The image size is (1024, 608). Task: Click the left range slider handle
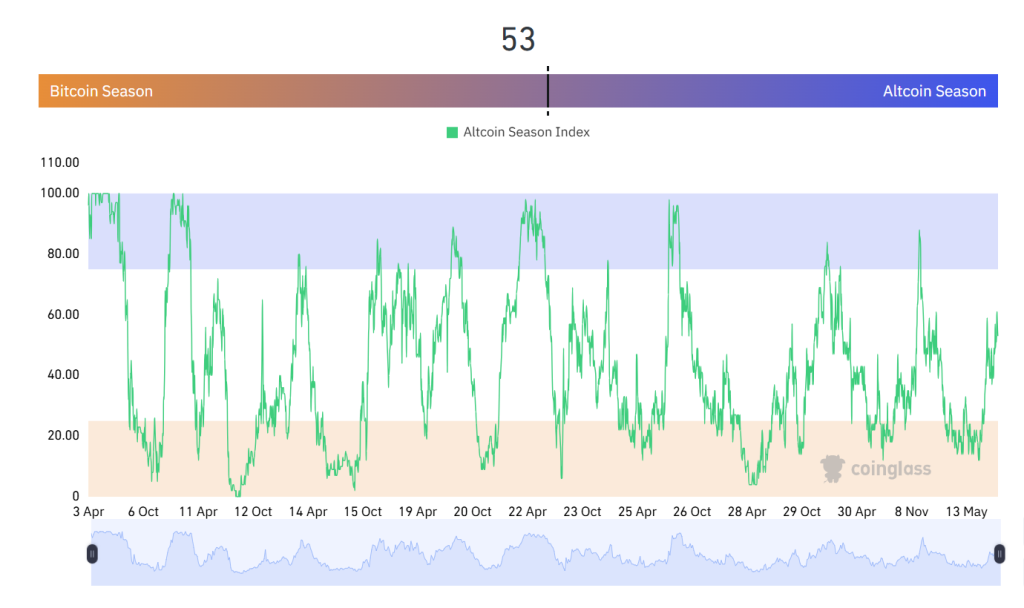point(92,553)
